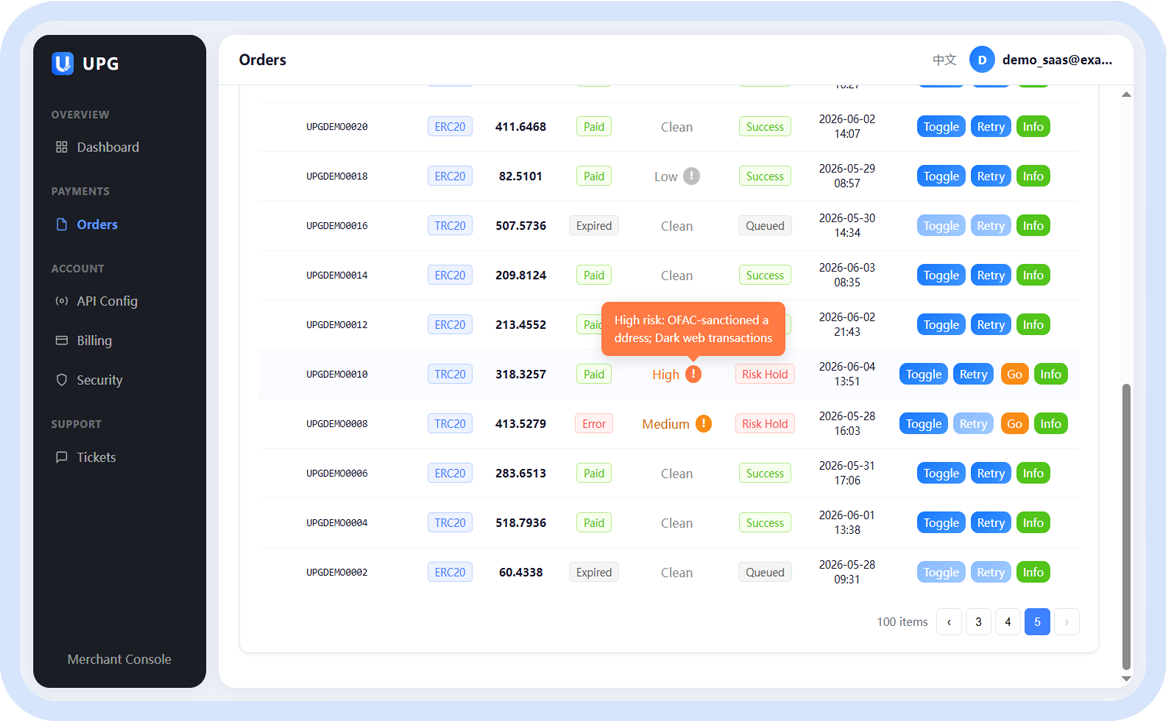Go to page 4

pyautogui.click(x=1008, y=622)
